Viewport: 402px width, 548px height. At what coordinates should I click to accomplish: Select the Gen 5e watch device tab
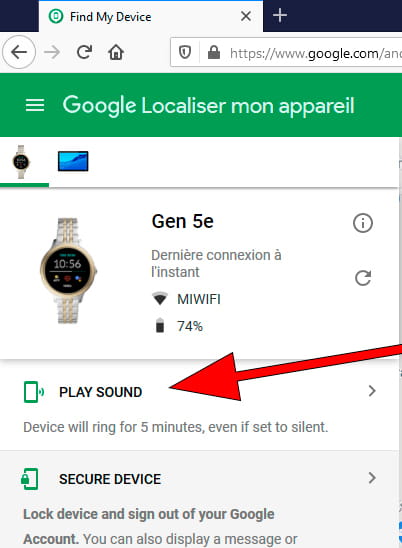pos(21,162)
